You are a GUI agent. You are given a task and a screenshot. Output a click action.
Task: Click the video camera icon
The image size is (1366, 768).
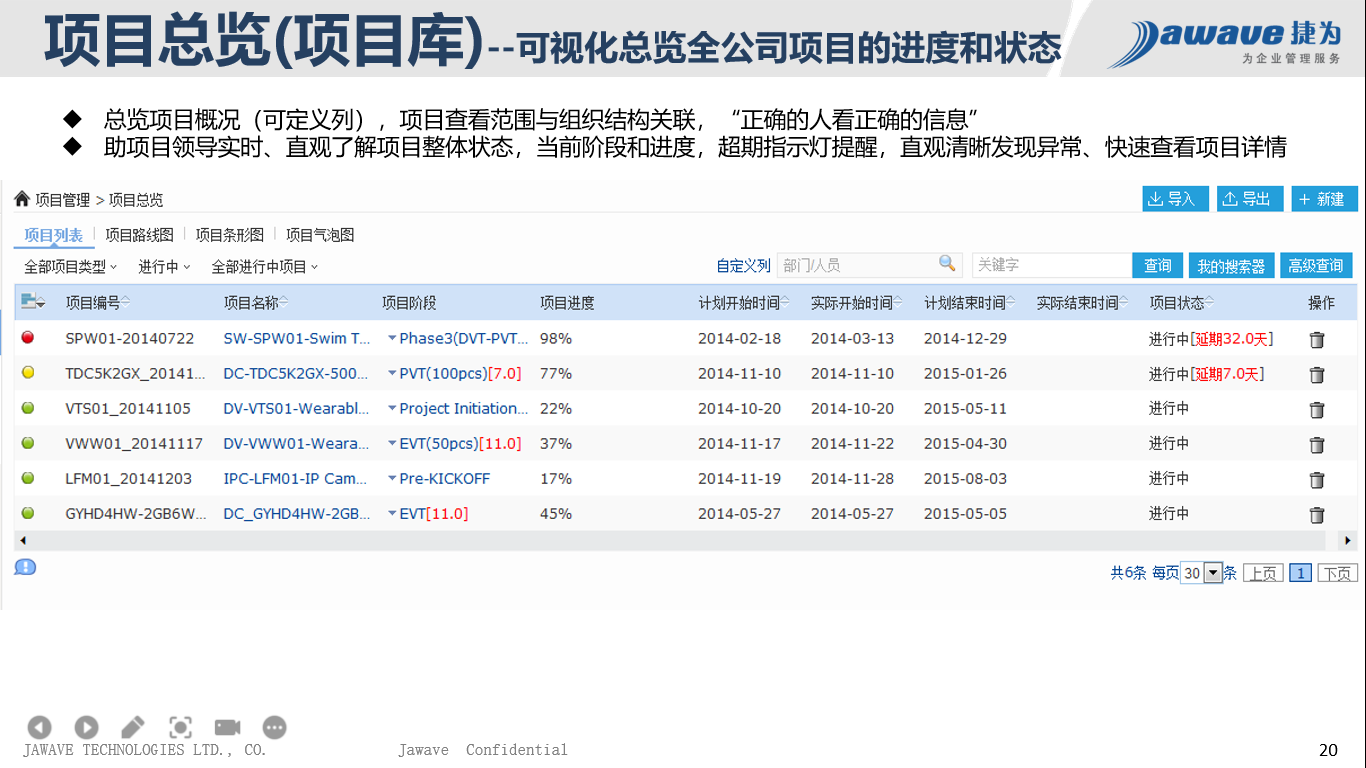click(x=227, y=727)
